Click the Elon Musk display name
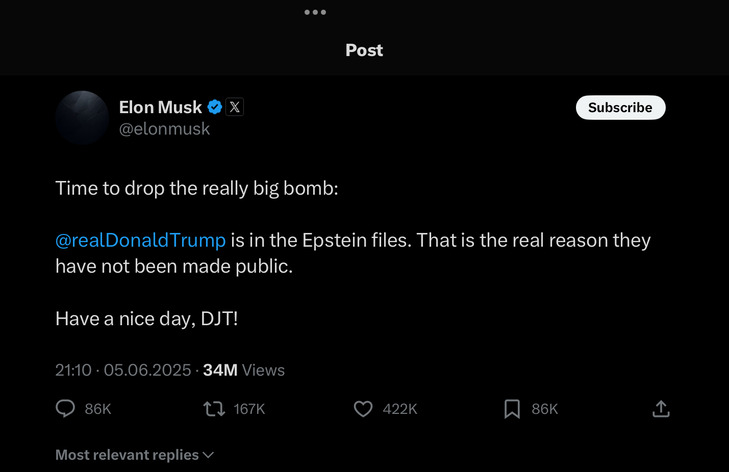729x472 pixels. pos(160,107)
